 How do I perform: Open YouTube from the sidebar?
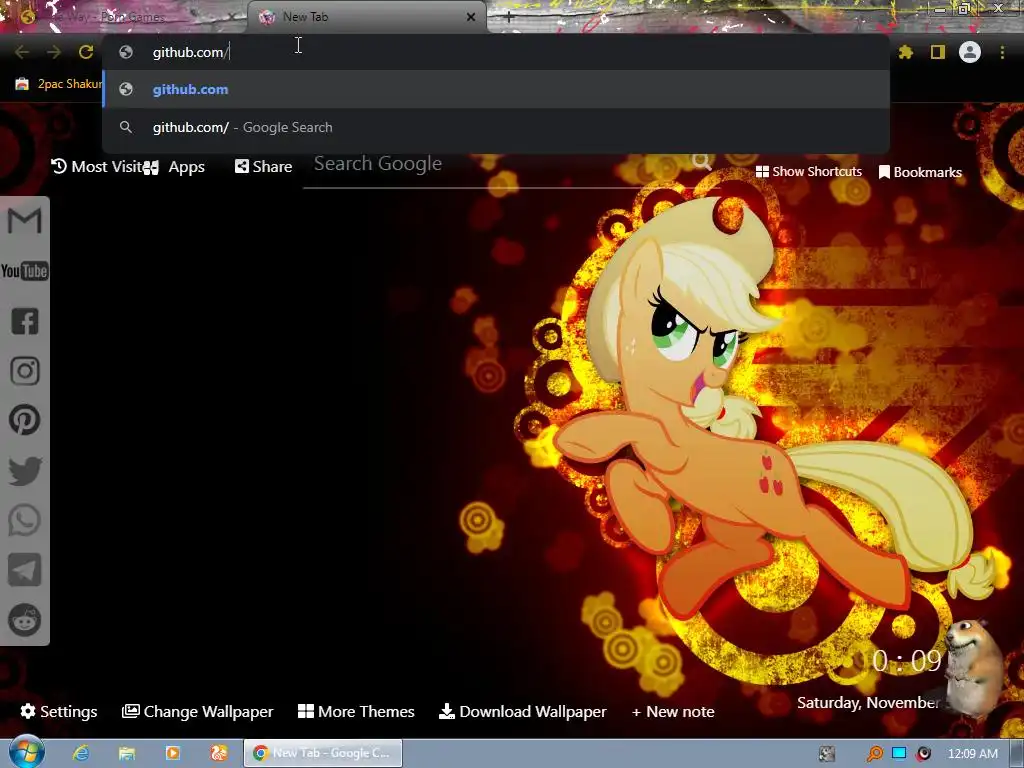[x=25, y=271]
